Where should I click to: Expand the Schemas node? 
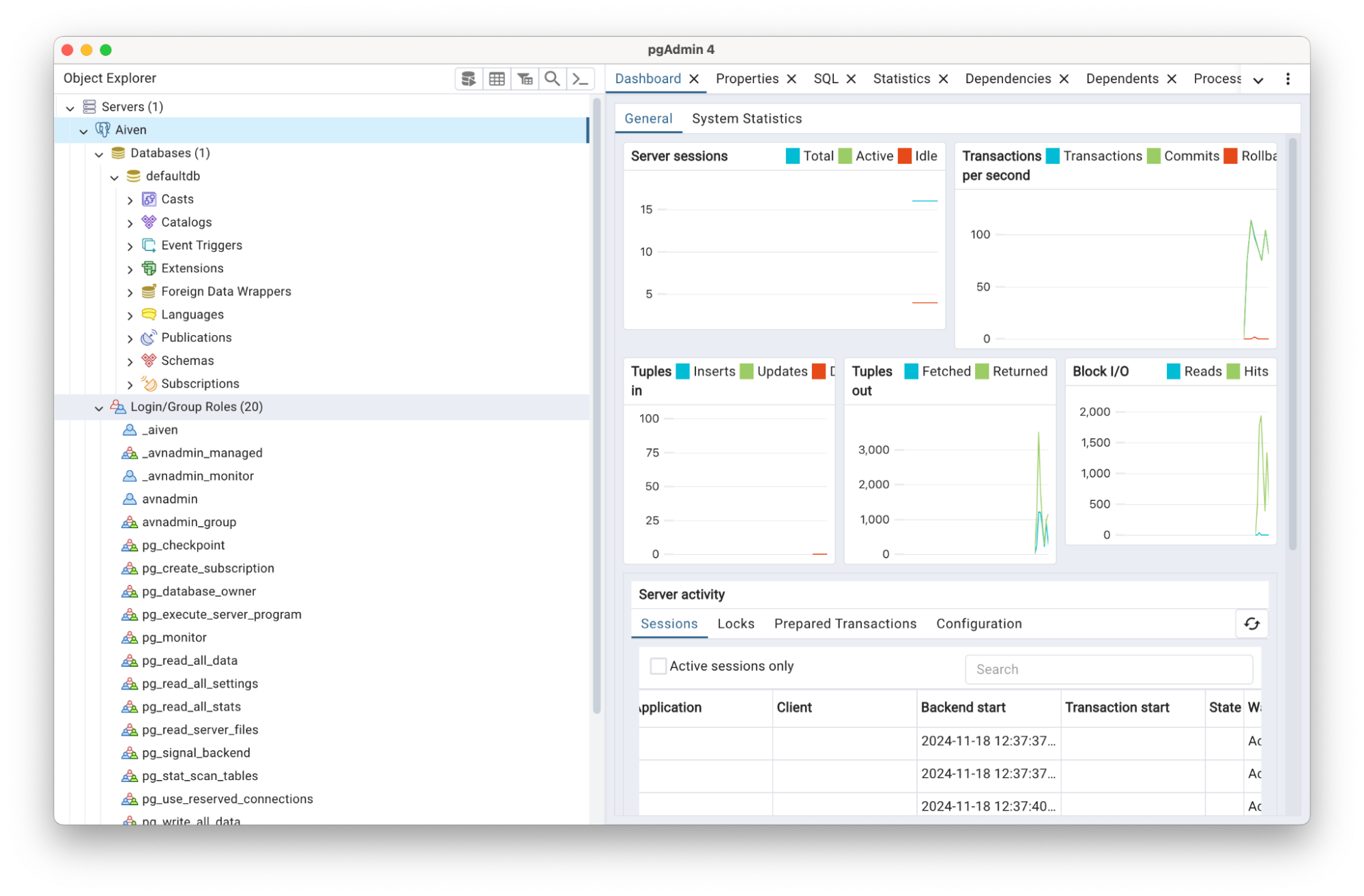pos(130,362)
